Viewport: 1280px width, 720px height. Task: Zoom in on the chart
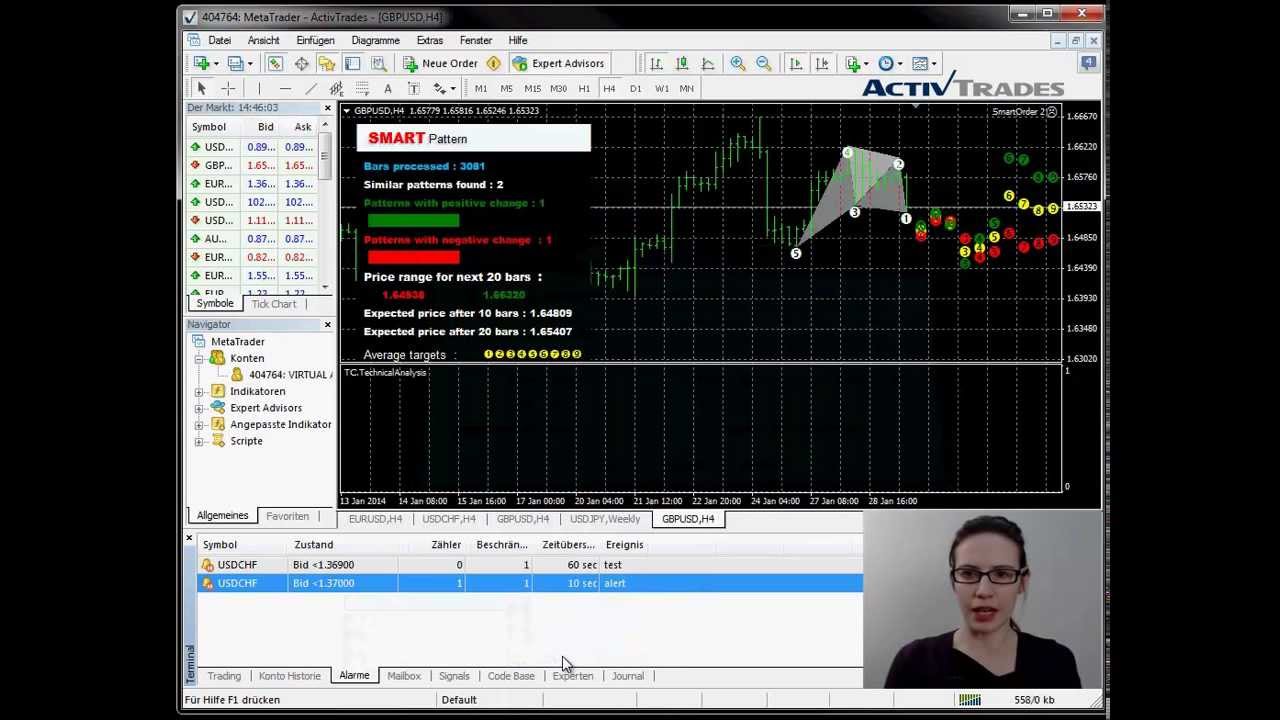pos(738,63)
